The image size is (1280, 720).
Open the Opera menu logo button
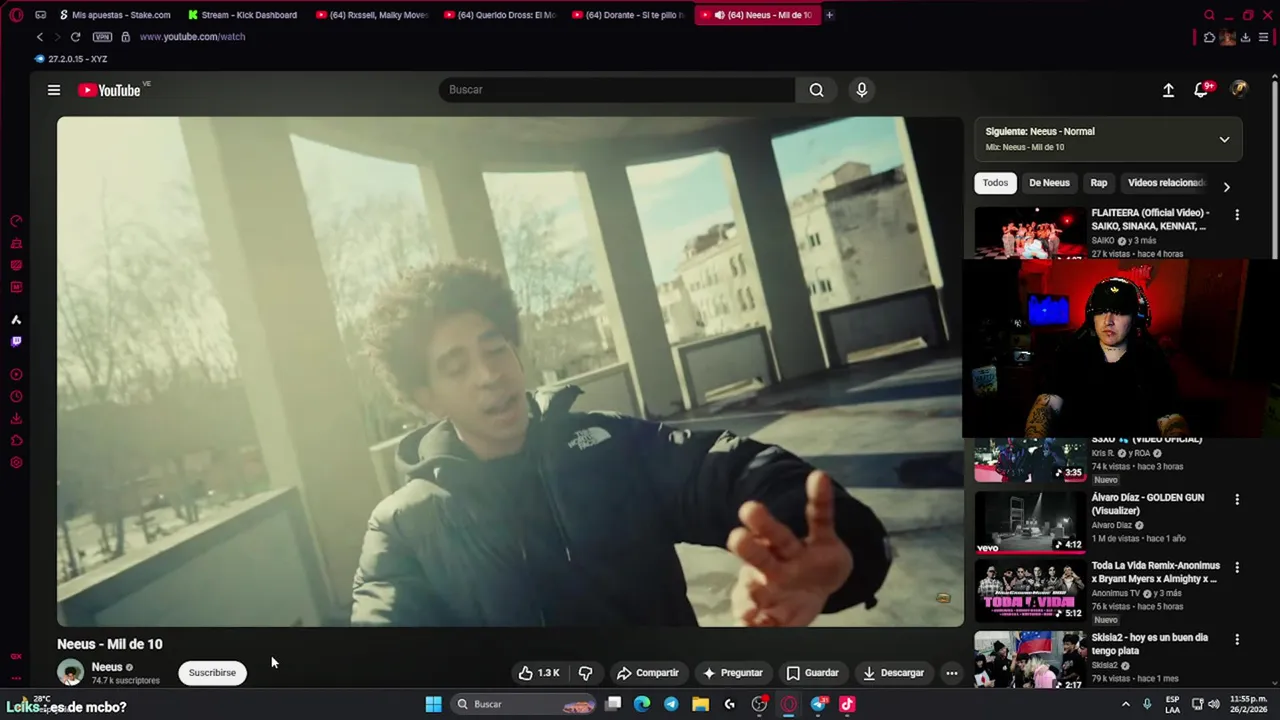[16, 15]
